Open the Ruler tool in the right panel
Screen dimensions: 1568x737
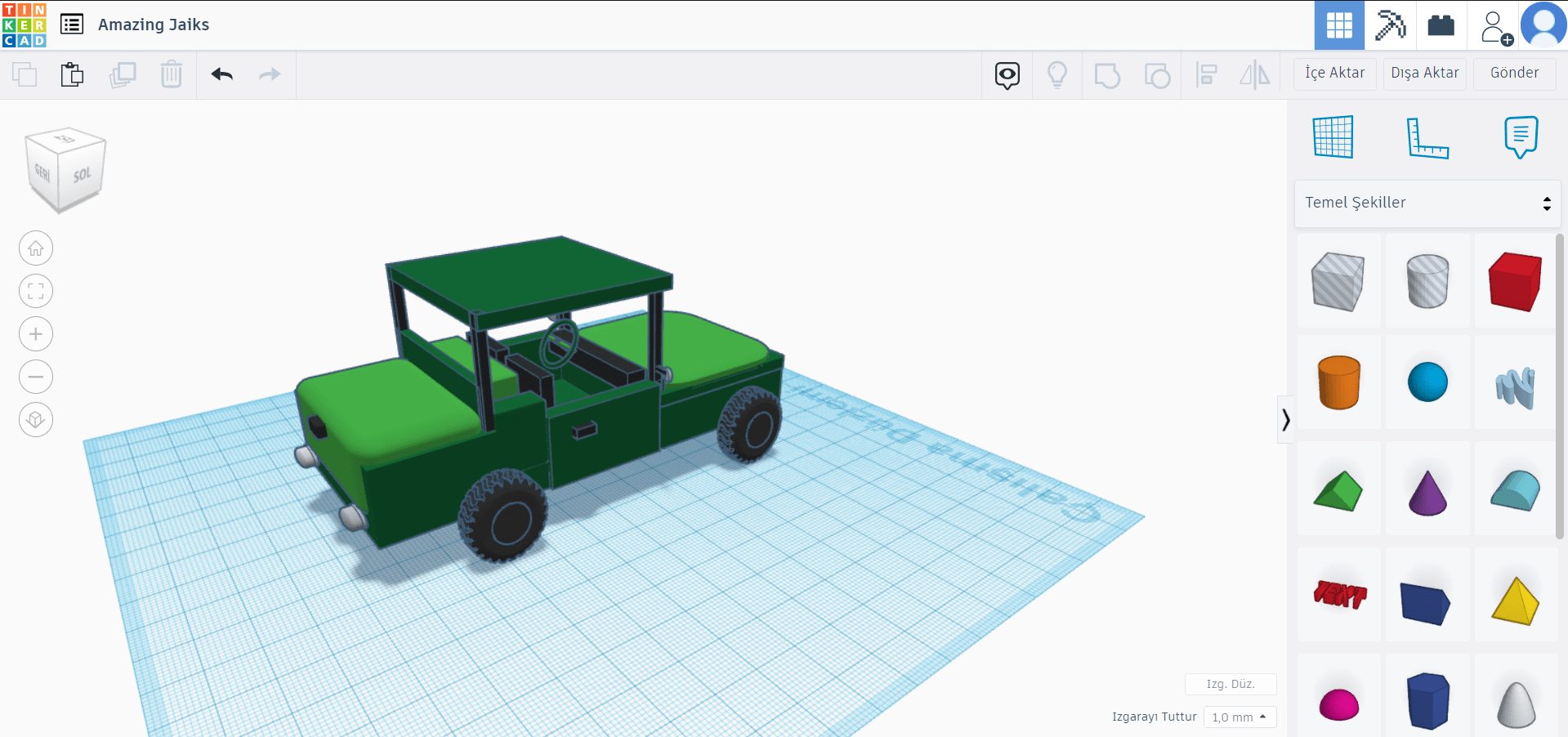point(1427,137)
